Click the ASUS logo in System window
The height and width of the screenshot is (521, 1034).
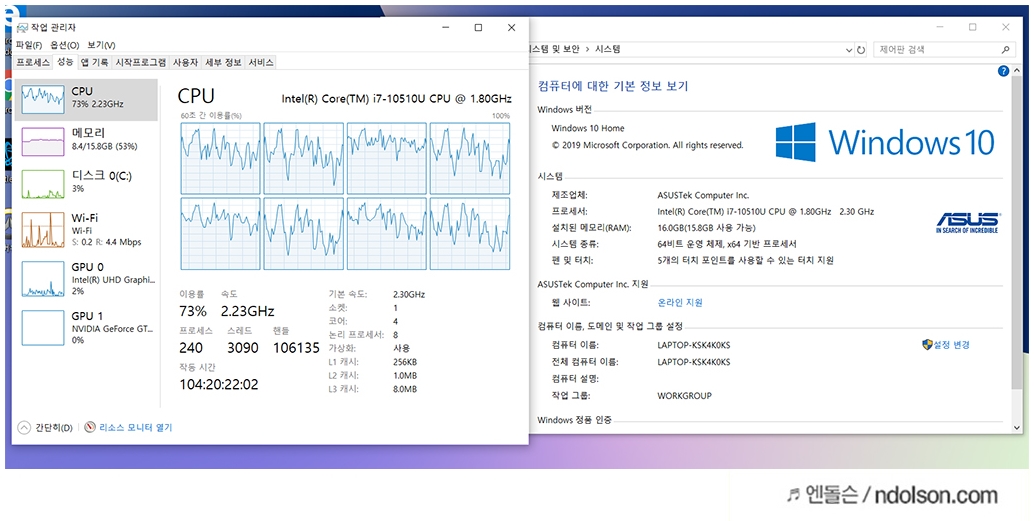[967, 222]
